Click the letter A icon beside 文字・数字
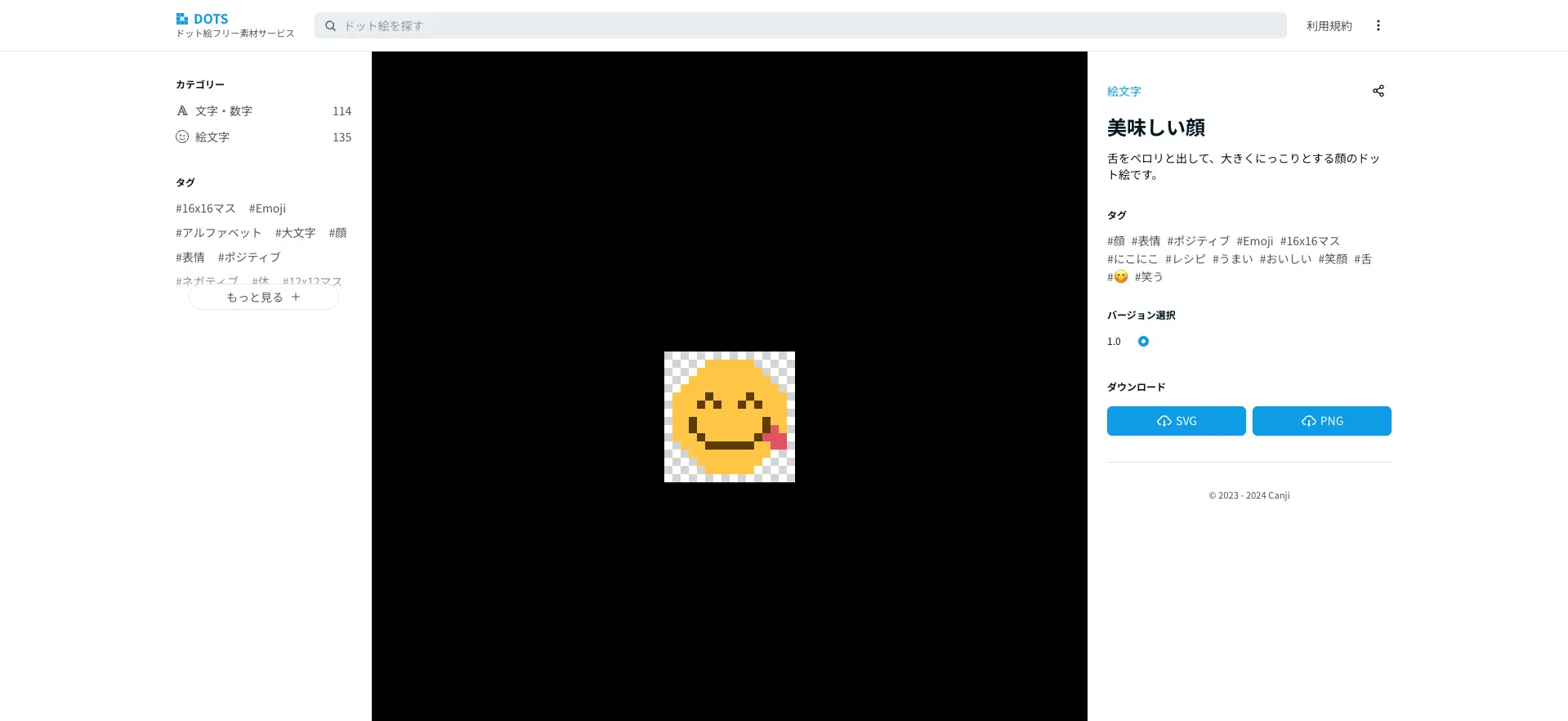Viewport: 1568px width, 721px height. pyautogui.click(x=182, y=110)
